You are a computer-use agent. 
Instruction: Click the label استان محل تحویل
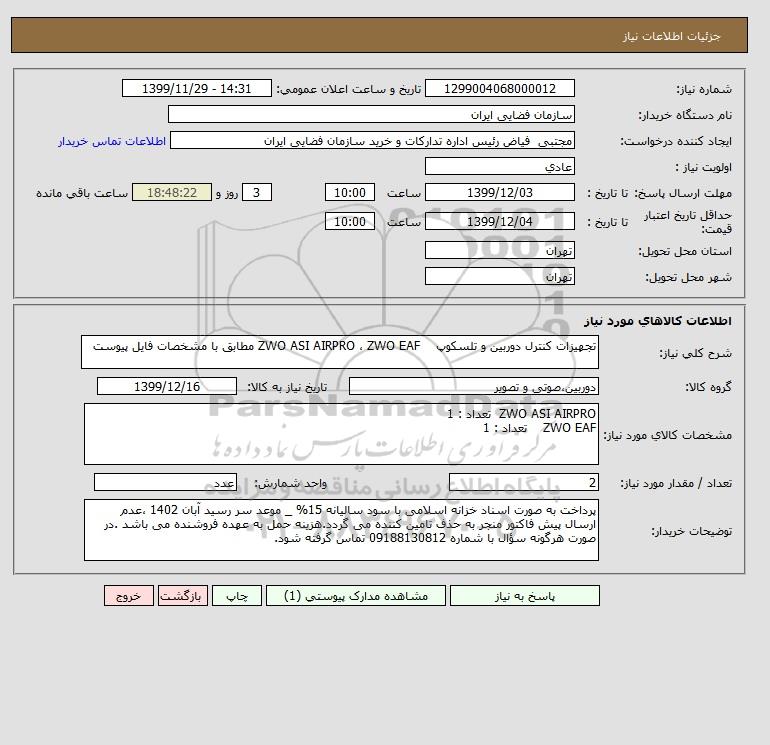(685, 251)
